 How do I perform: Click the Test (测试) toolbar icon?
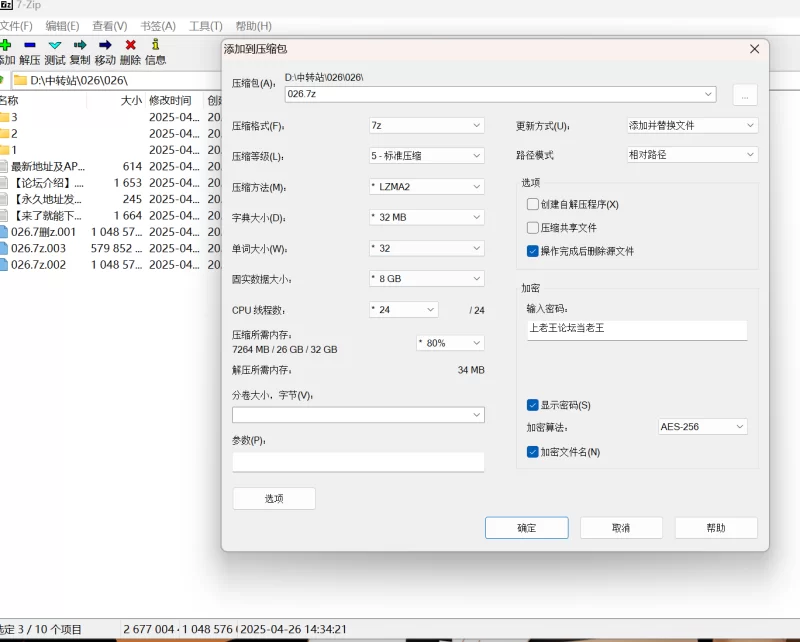click(55, 45)
